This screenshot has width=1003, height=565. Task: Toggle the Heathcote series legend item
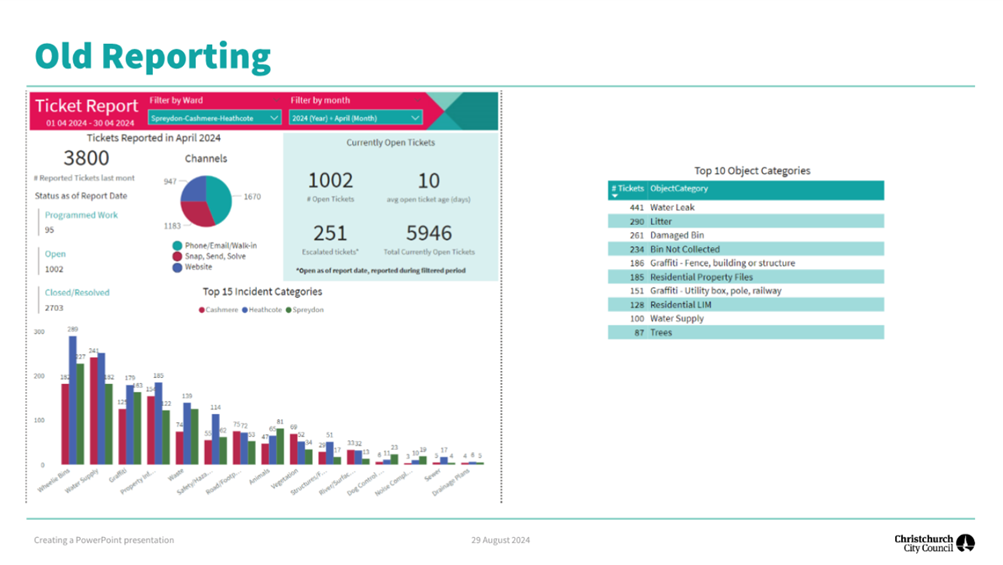262,310
